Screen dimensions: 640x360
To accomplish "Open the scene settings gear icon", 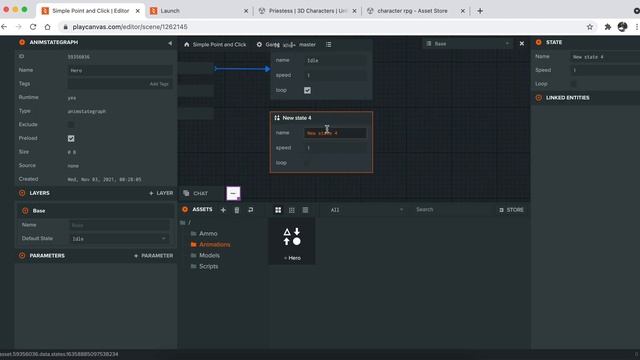I will point(259,44).
